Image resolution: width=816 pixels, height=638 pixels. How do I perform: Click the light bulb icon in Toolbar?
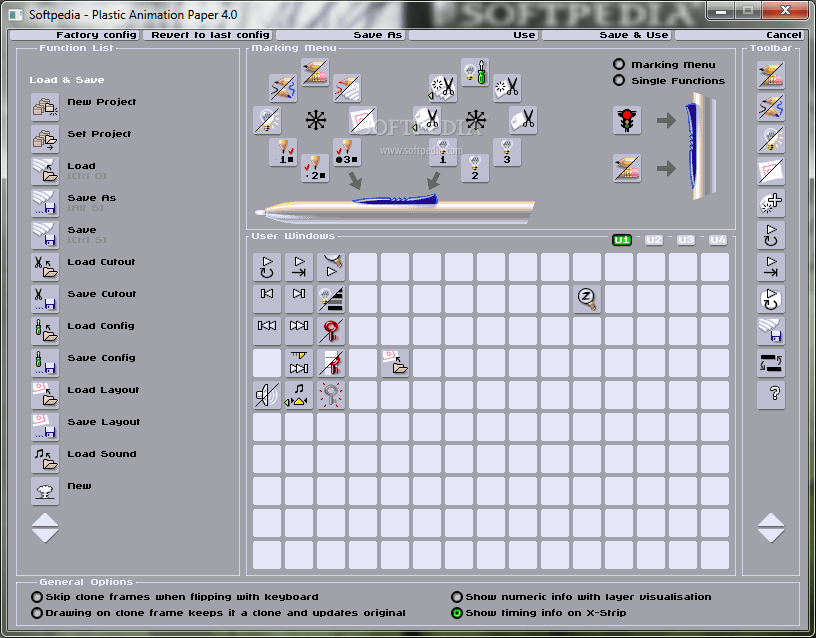click(x=771, y=139)
